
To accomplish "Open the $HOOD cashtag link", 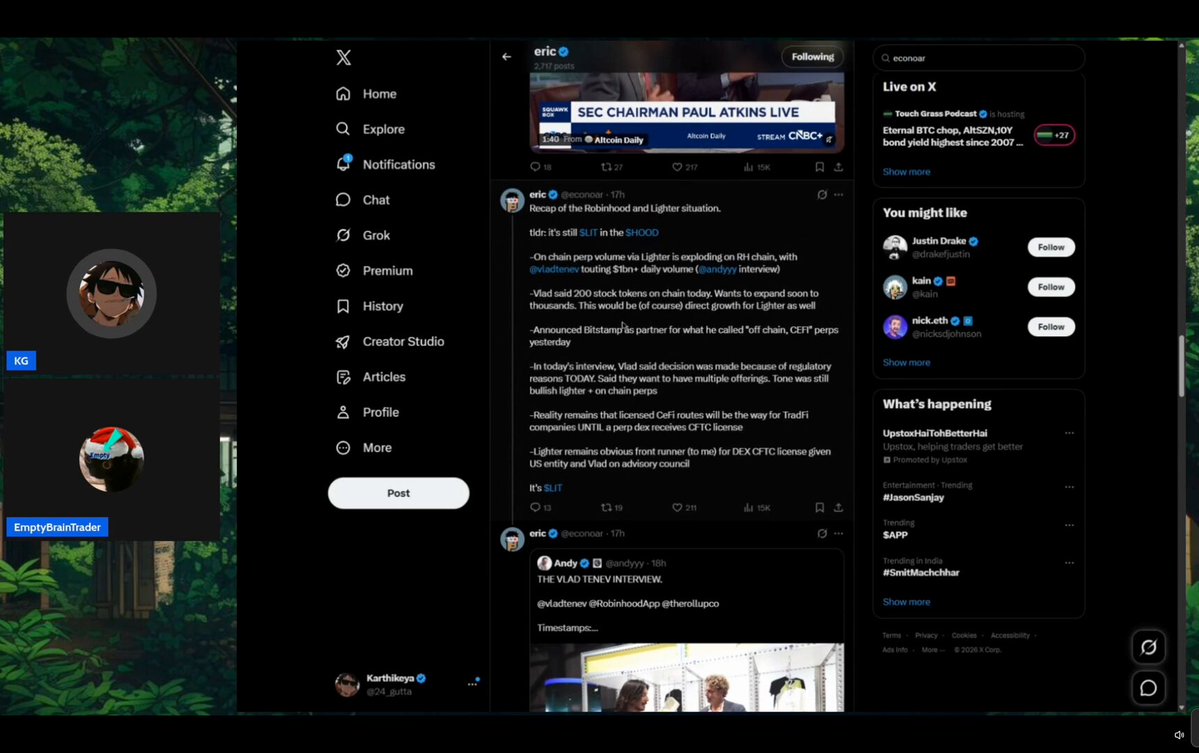I will (x=642, y=232).
